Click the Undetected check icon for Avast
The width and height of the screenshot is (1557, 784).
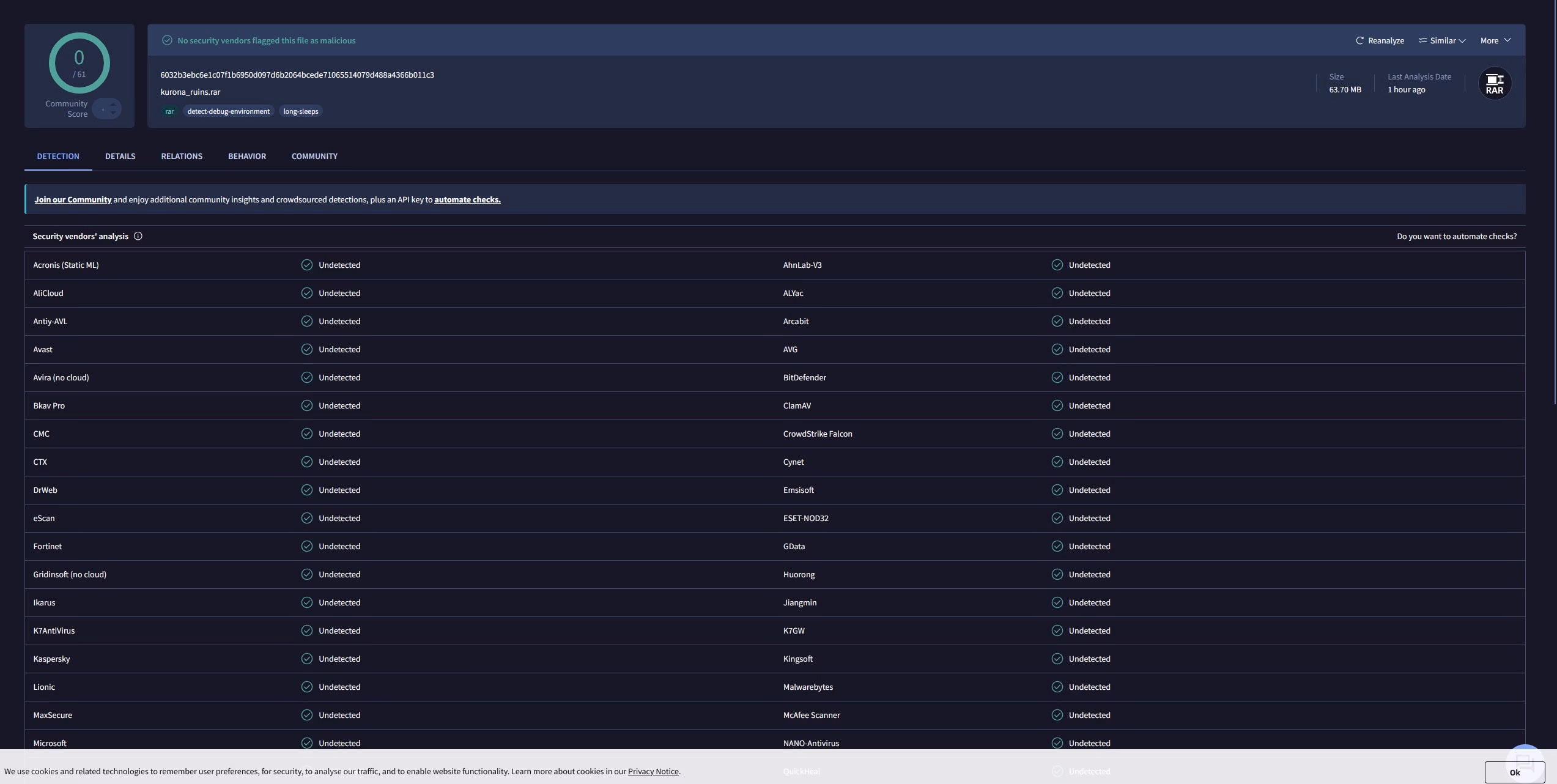(x=307, y=349)
